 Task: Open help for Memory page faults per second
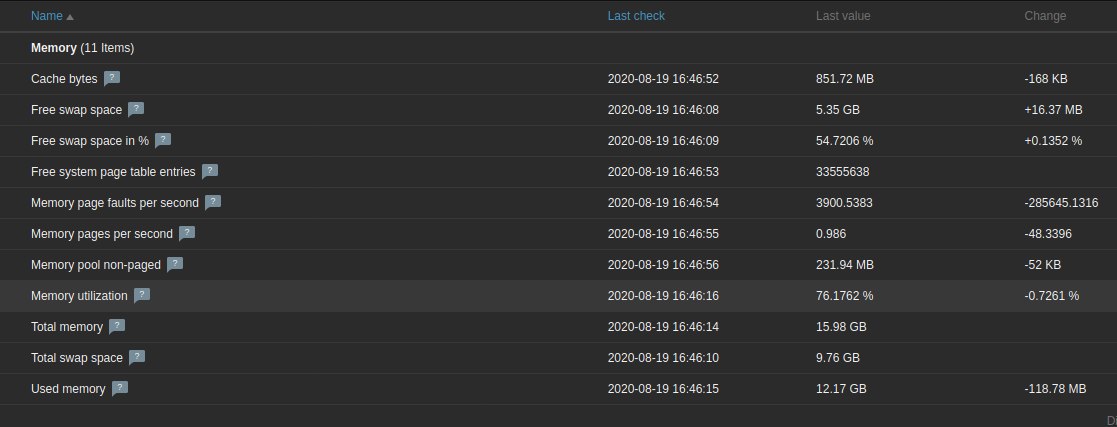click(x=213, y=202)
